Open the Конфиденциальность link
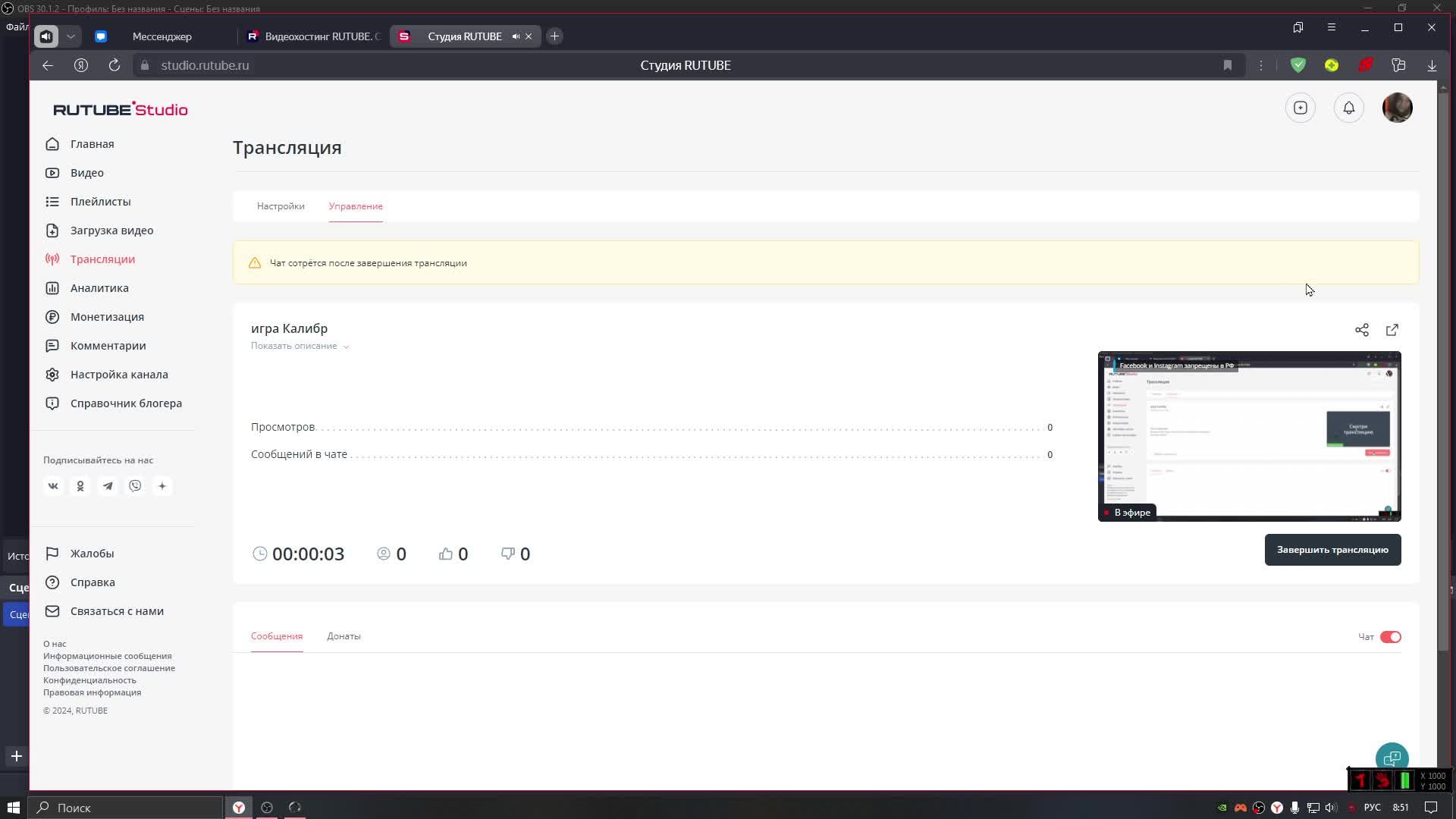Image resolution: width=1456 pixels, height=819 pixels. (89, 680)
